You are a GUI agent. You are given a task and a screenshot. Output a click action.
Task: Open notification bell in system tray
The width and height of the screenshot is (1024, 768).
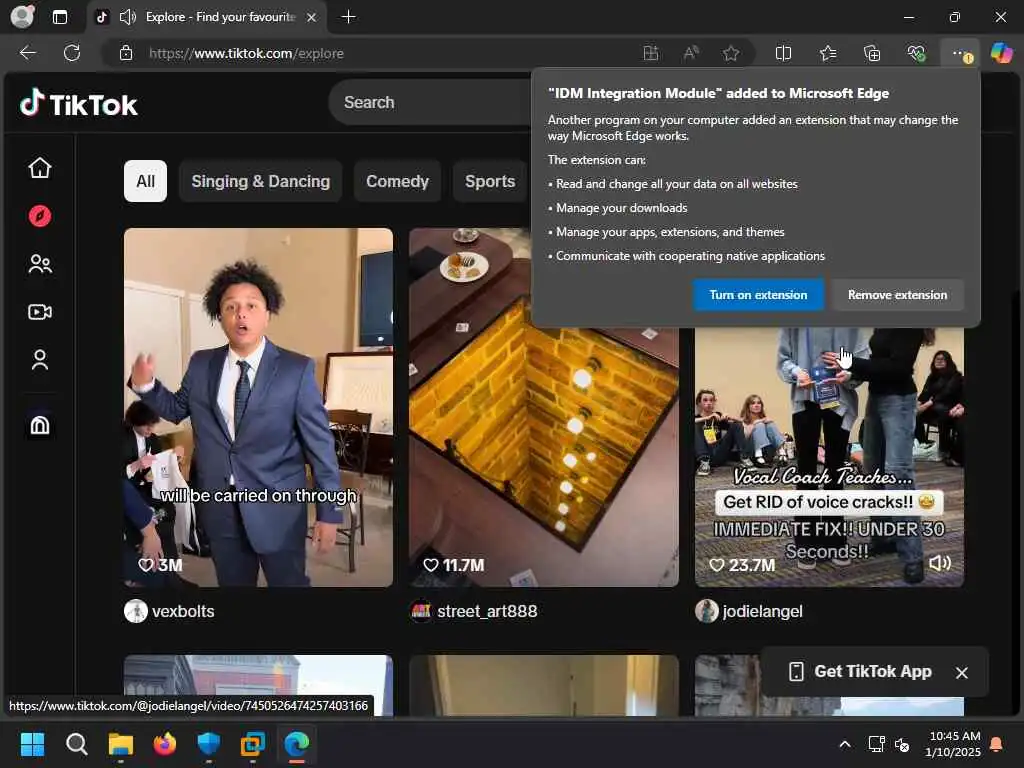click(997, 744)
